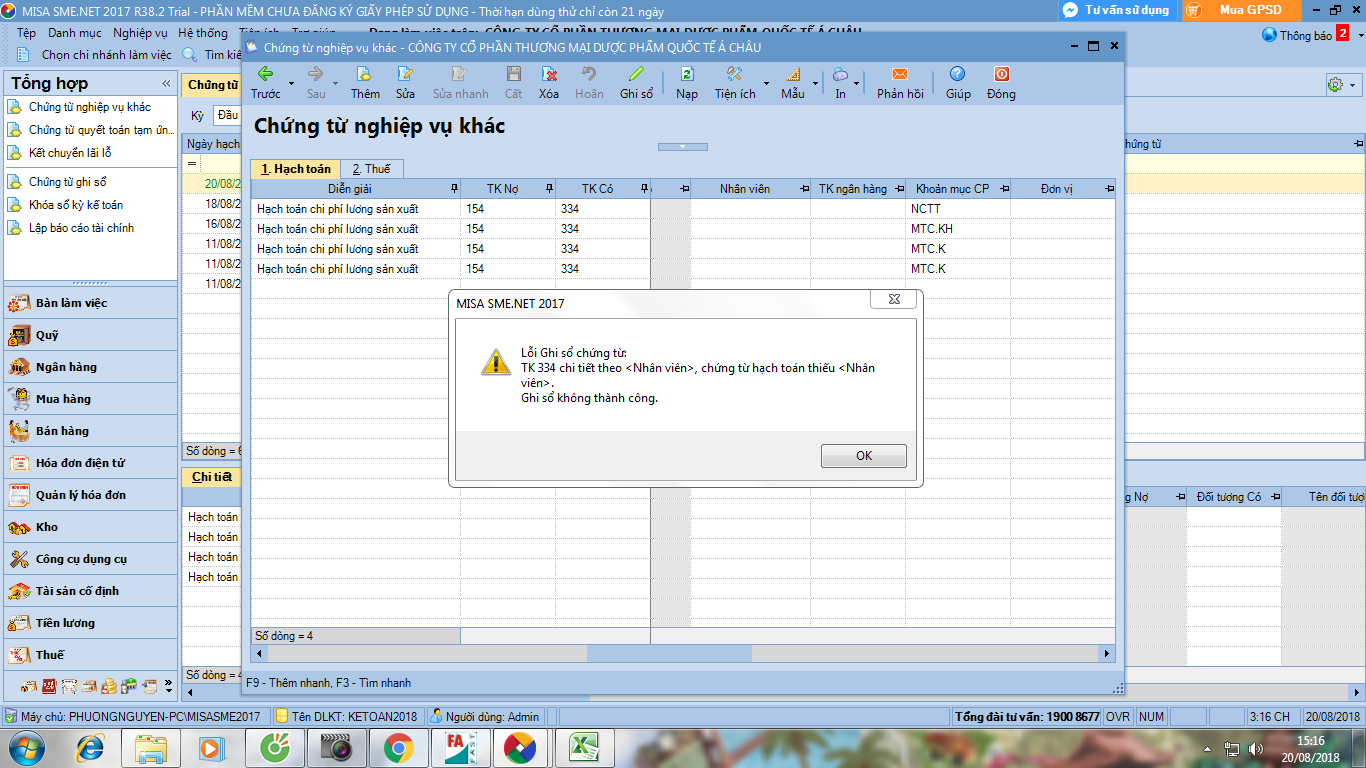Expand the In print dropdown arrow

(857, 83)
